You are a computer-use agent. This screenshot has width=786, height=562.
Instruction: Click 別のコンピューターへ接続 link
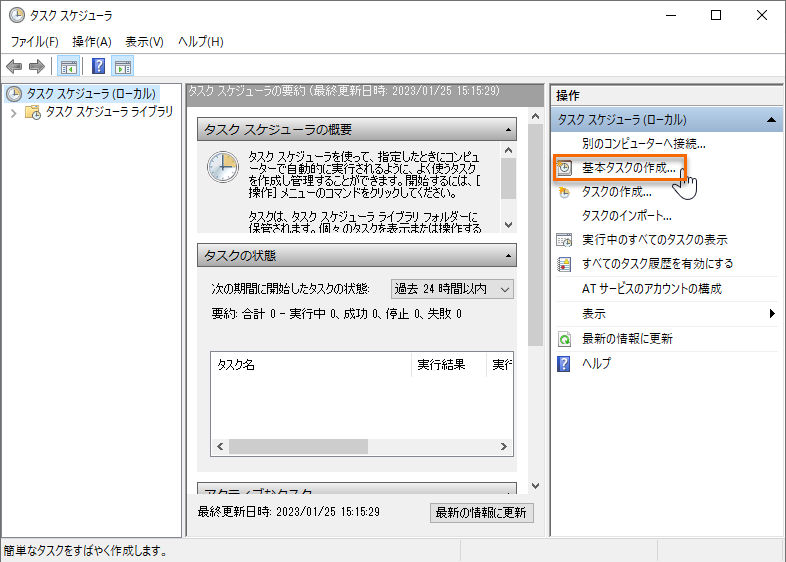643,144
